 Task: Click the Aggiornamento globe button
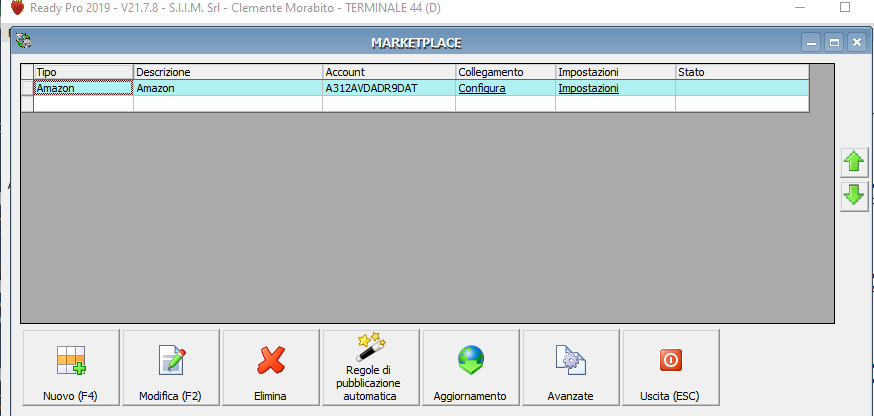pyautogui.click(x=471, y=367)
